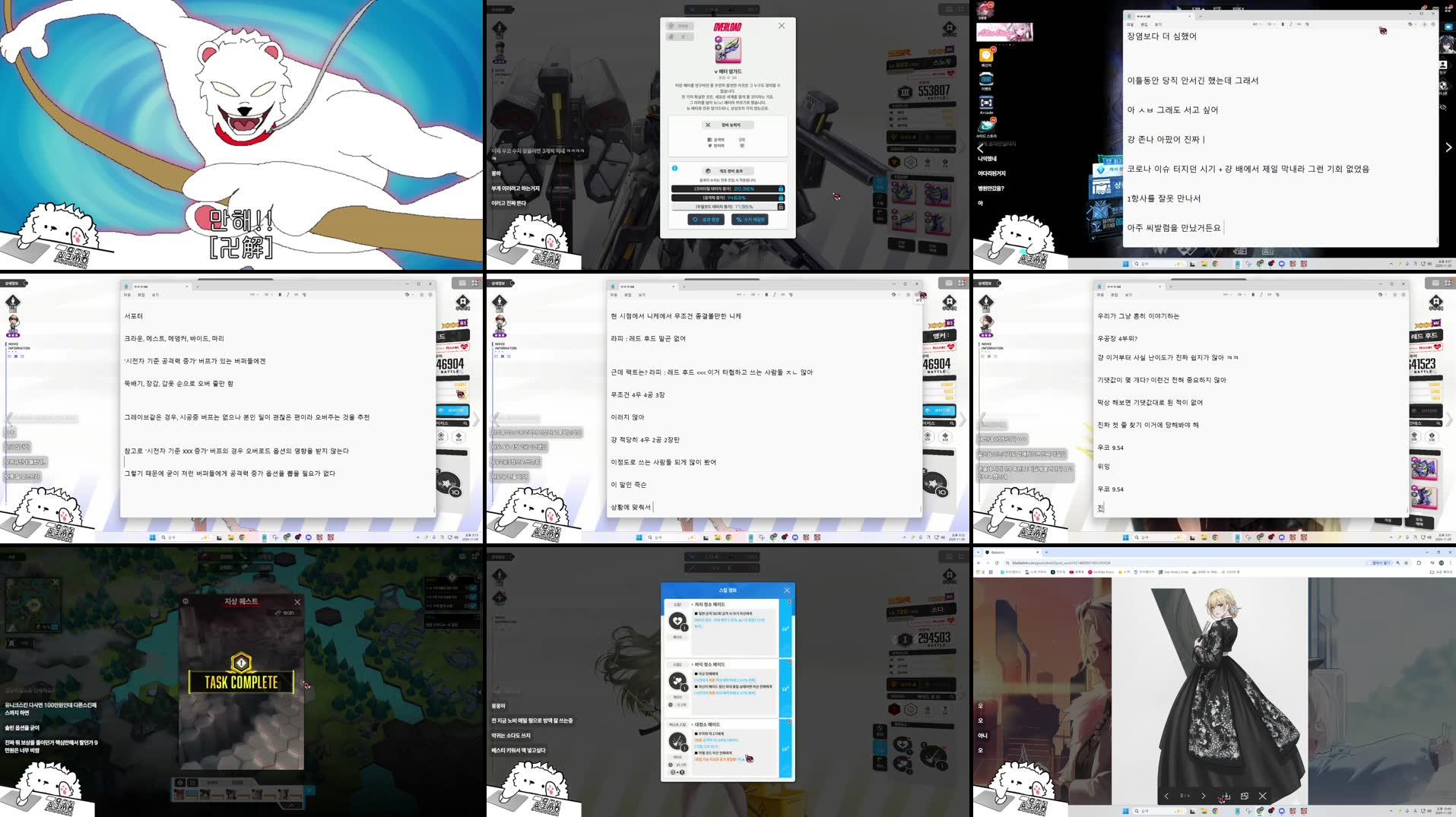Viewport: 1456px width, 817px height.
Task: Click the download icon in the image viewer overlay
Action: tap(1226, 796)
